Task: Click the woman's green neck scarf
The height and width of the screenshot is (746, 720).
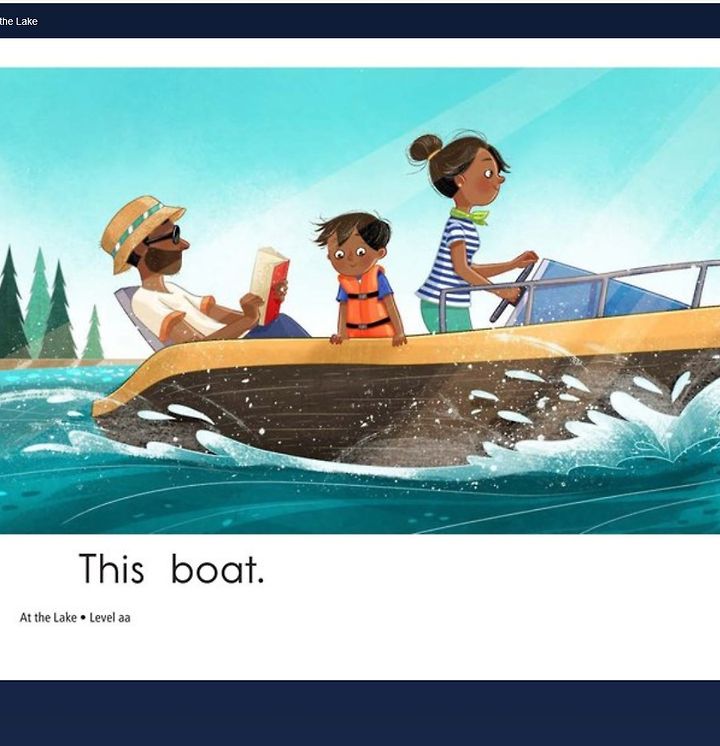Action: [470, 215]
